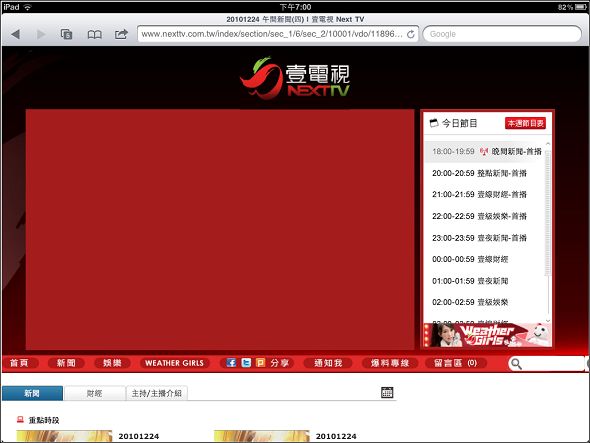This screenshot has width=590, height=443.
Task: Tap the battery indicator icon
Action: (x=581, y=7)
